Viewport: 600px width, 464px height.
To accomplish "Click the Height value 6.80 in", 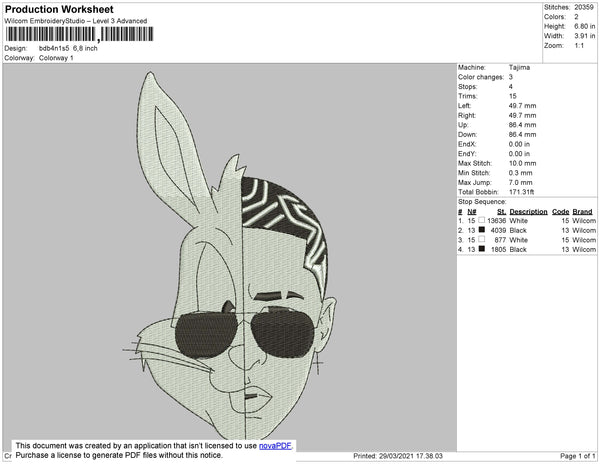I will click(x=585, y=26).
